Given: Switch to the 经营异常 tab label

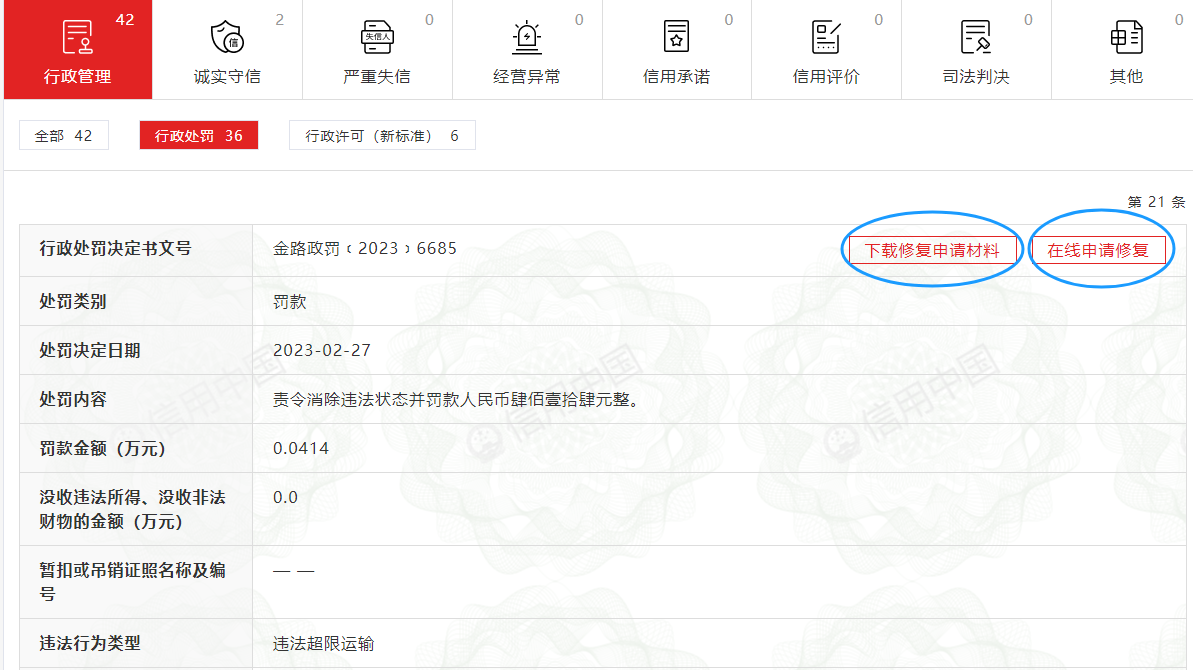Looking at the screenshot, I should [527, 77].
